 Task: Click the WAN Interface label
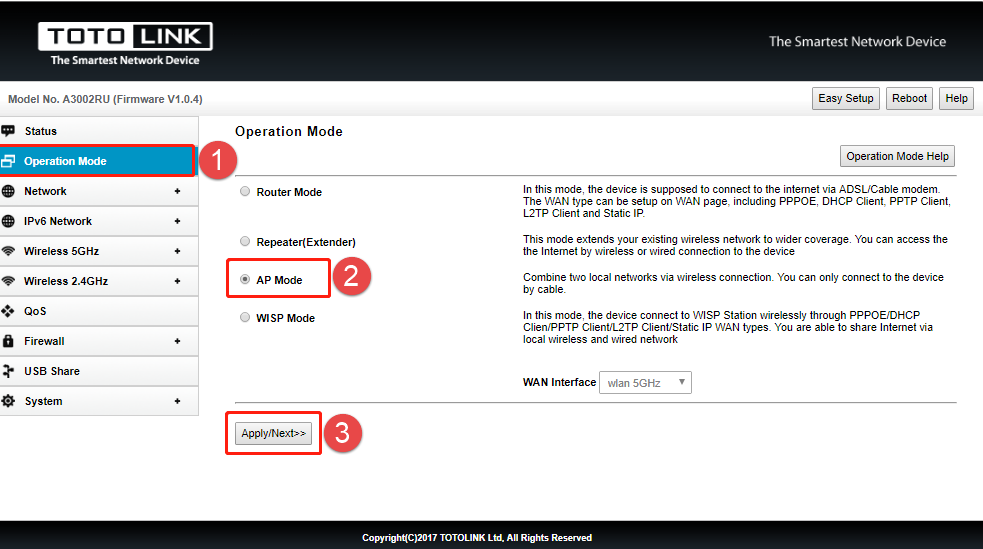click(x=559, y=382)
